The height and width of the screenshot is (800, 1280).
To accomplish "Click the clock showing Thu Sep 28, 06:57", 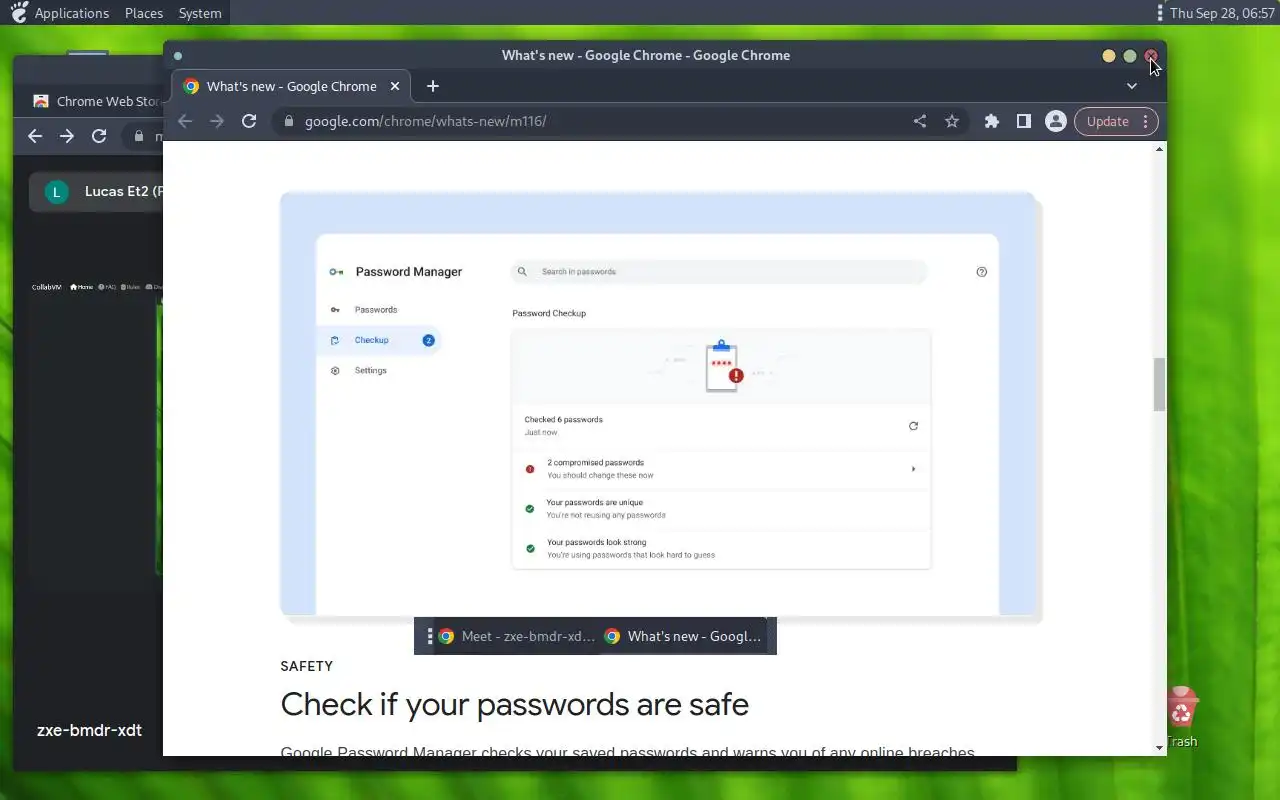I will 1222,13.
